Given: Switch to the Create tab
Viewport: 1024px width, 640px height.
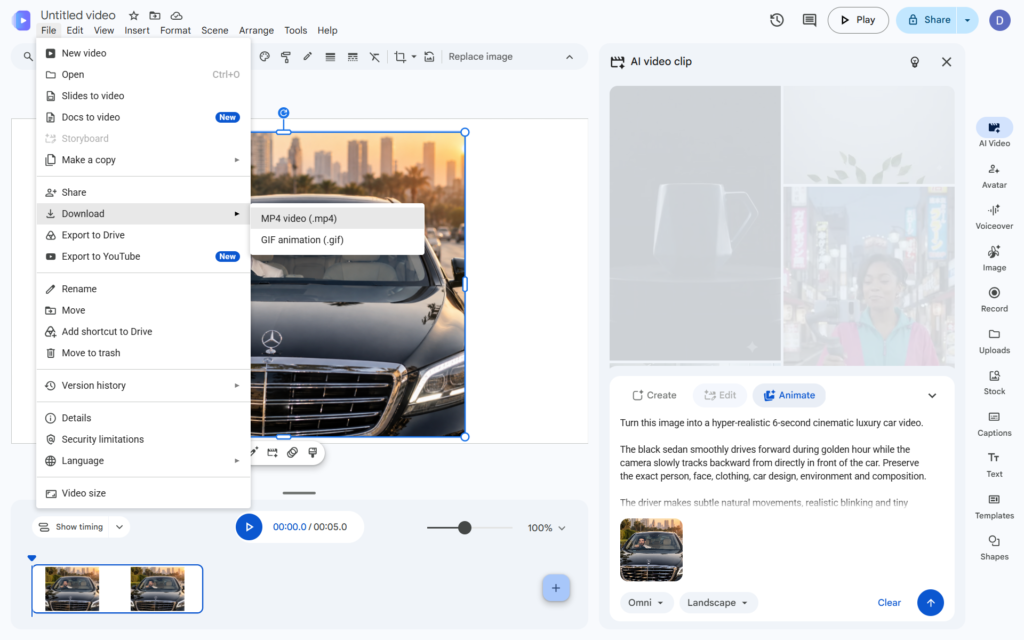Looking at the screenshot, I should 654,395.
